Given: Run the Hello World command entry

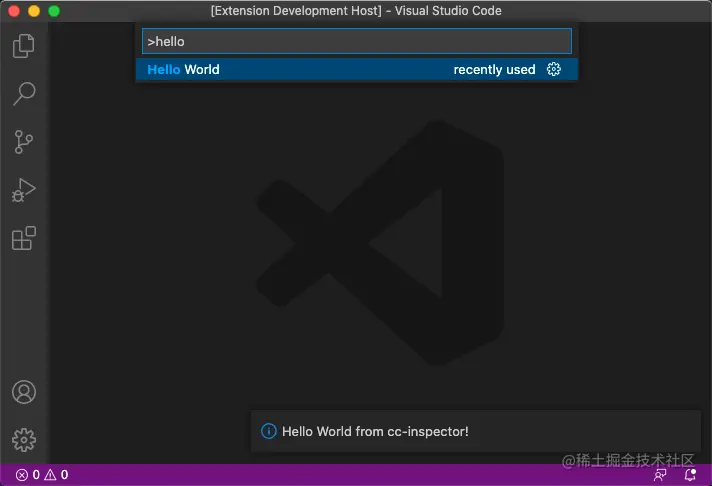Looking at the screenshot, I should coord(356,69).
